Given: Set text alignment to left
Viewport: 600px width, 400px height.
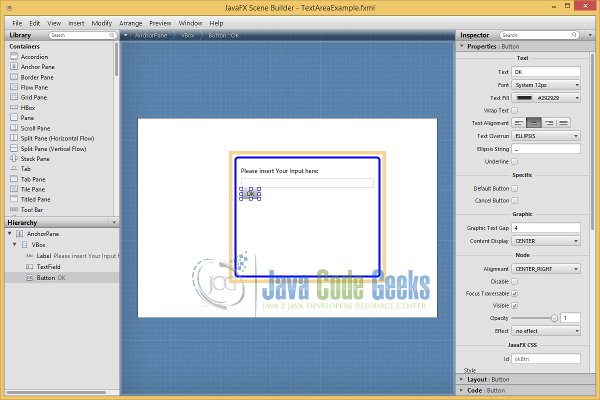Looking at the screenshot, I should (519, 123).
